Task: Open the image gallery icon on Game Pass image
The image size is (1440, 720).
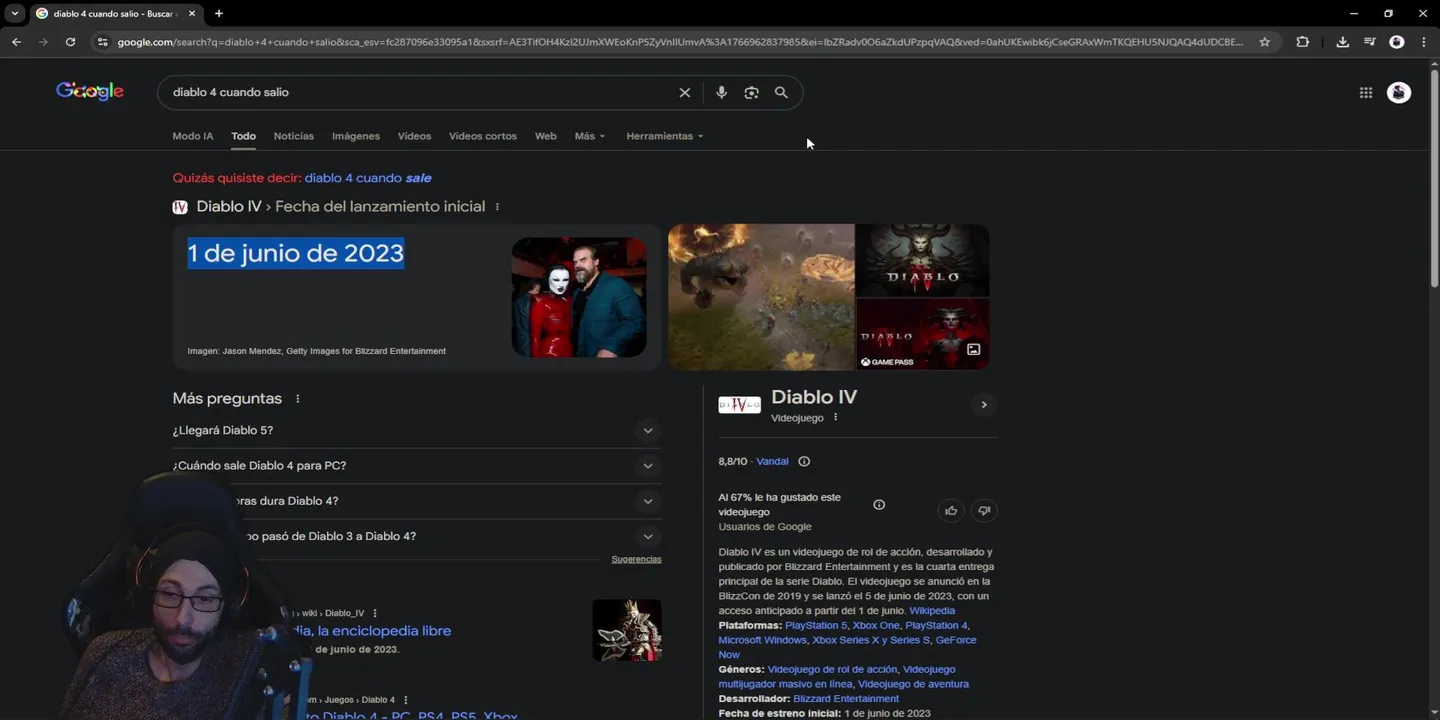Action: pyautogui.click(x=973, y=349)
